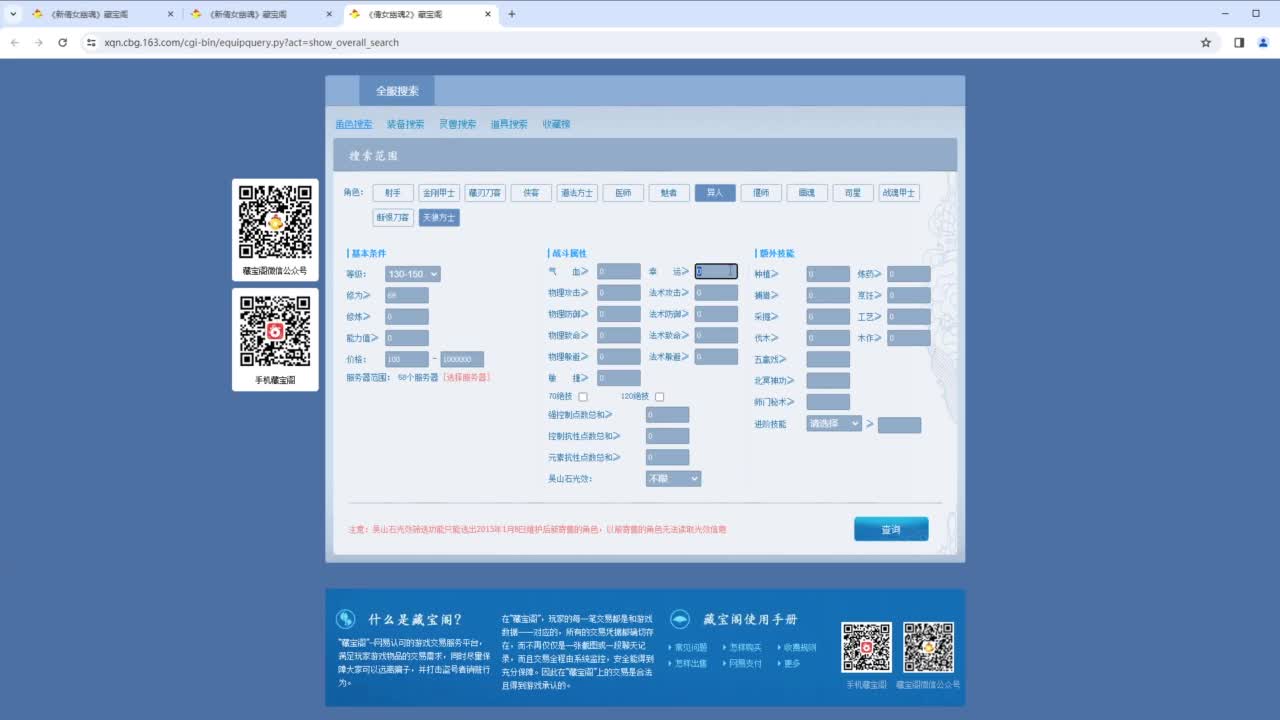Select the 射手 role toggle
Screen dimensions: 1280x720
393,193
